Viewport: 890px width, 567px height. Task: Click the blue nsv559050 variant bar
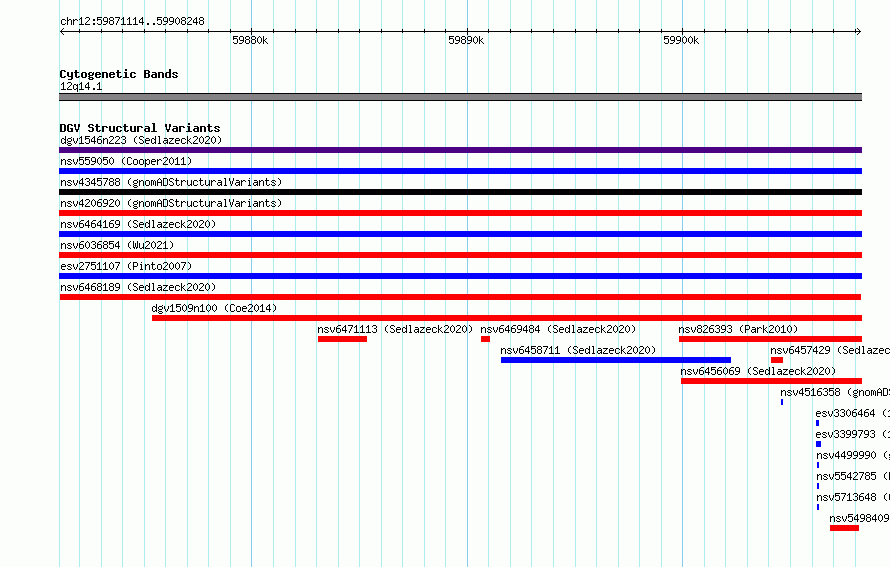tap(460, 171)
